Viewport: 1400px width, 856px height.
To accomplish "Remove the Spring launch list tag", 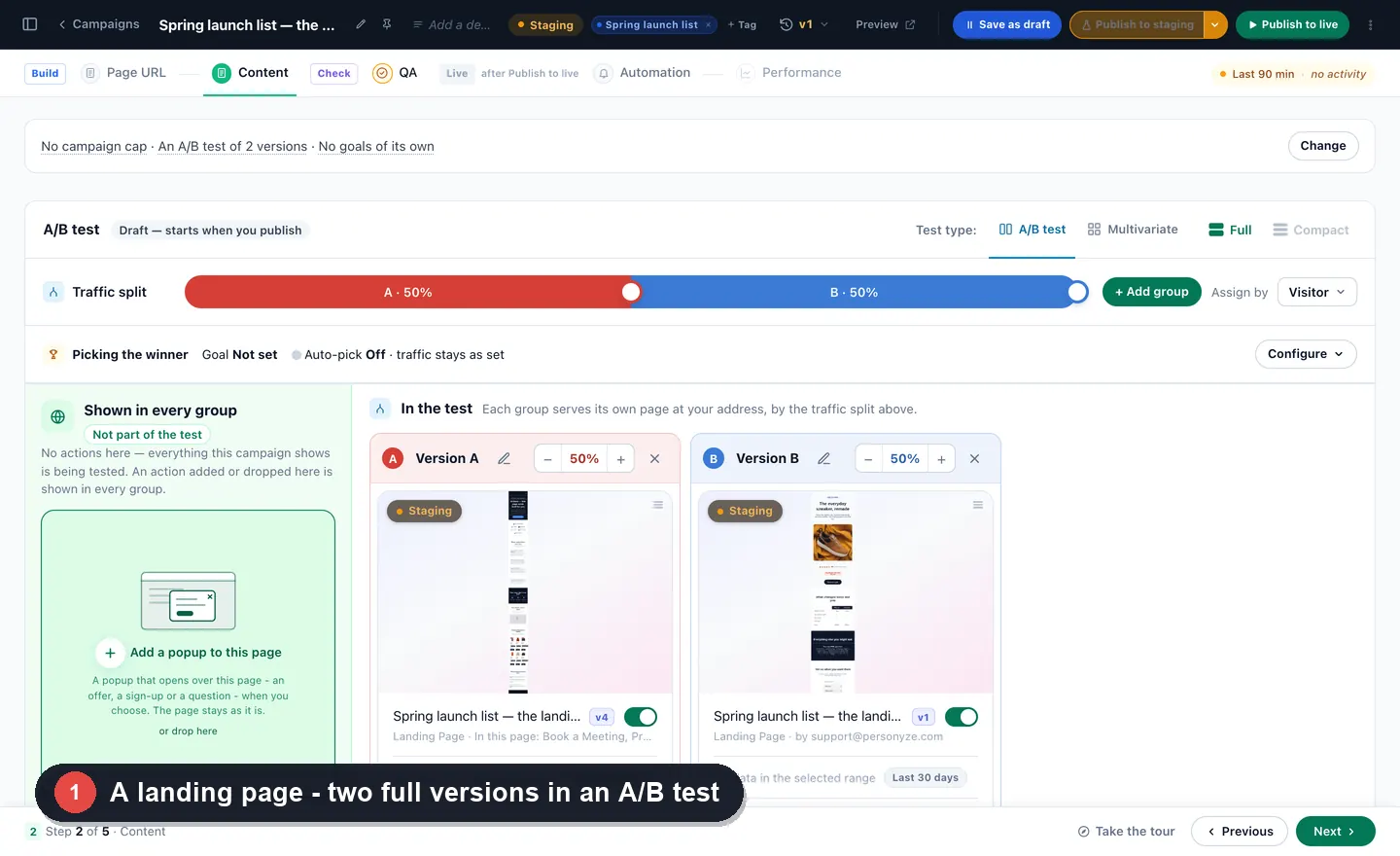I will (x=709, y=24).
